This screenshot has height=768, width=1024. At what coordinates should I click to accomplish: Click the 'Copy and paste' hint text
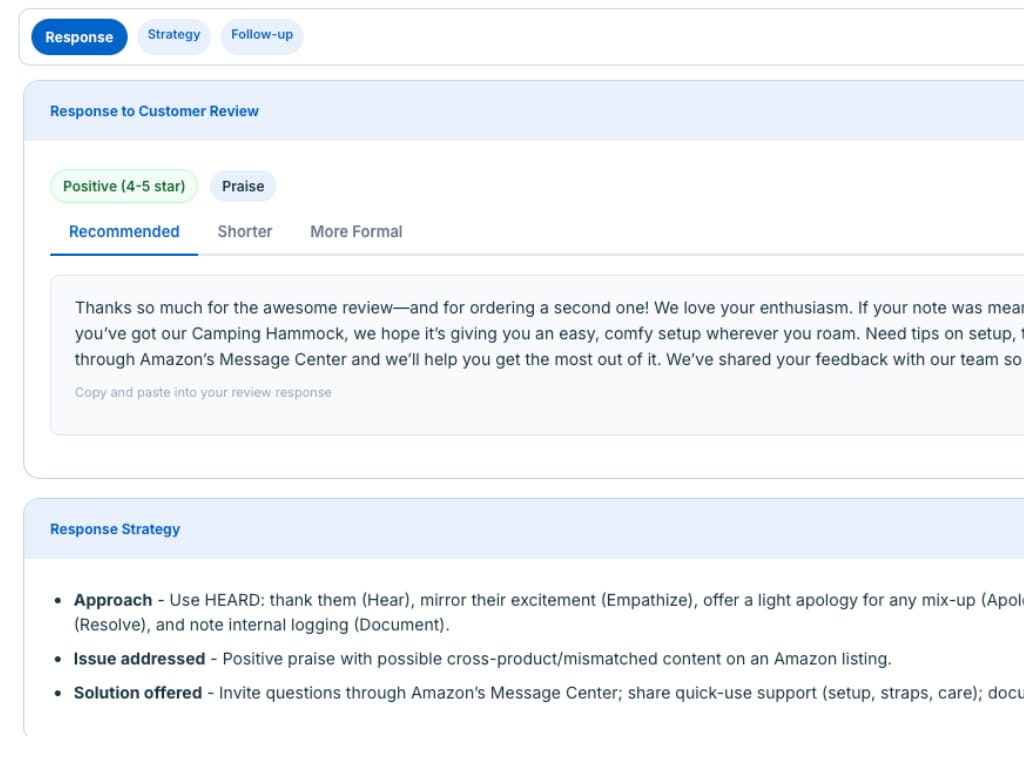203,393
